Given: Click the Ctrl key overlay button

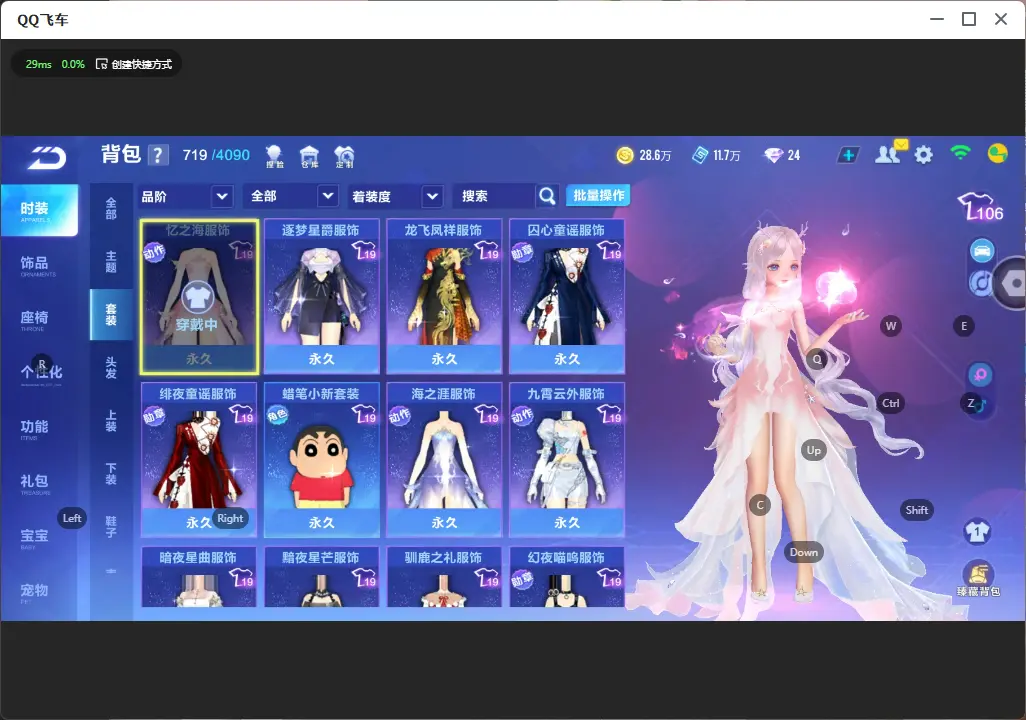Looking at the screenshot, I should tap(891, 403).
